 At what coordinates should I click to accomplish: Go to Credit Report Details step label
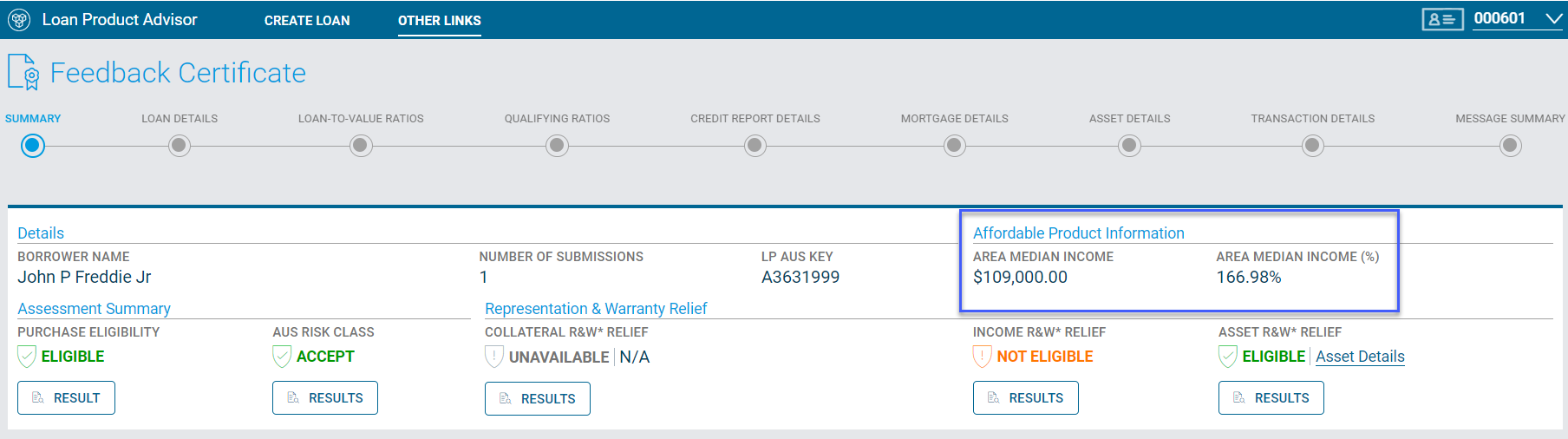pyautogui.click(x=755, y=119)
